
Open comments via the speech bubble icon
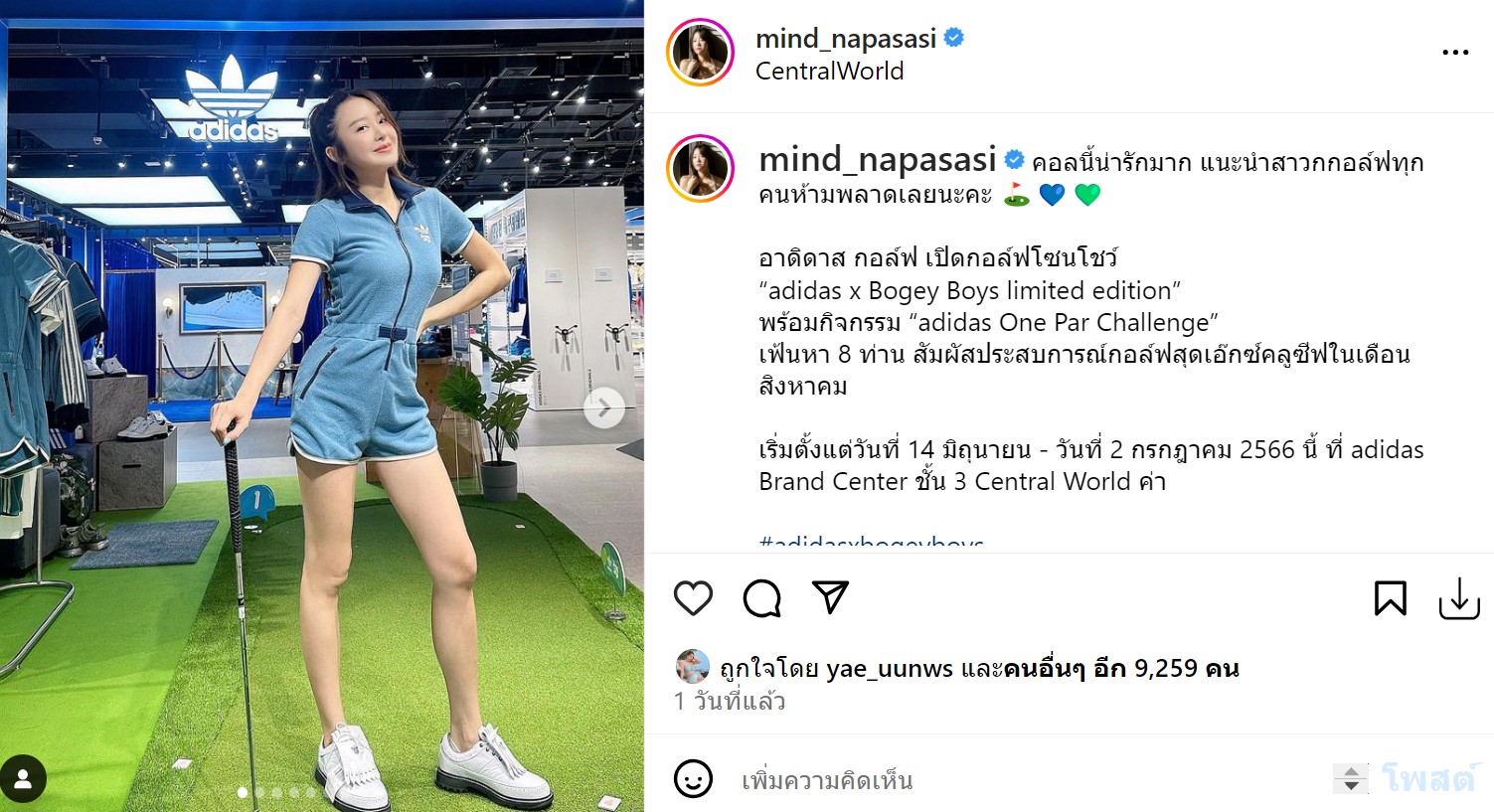(762, 598)
